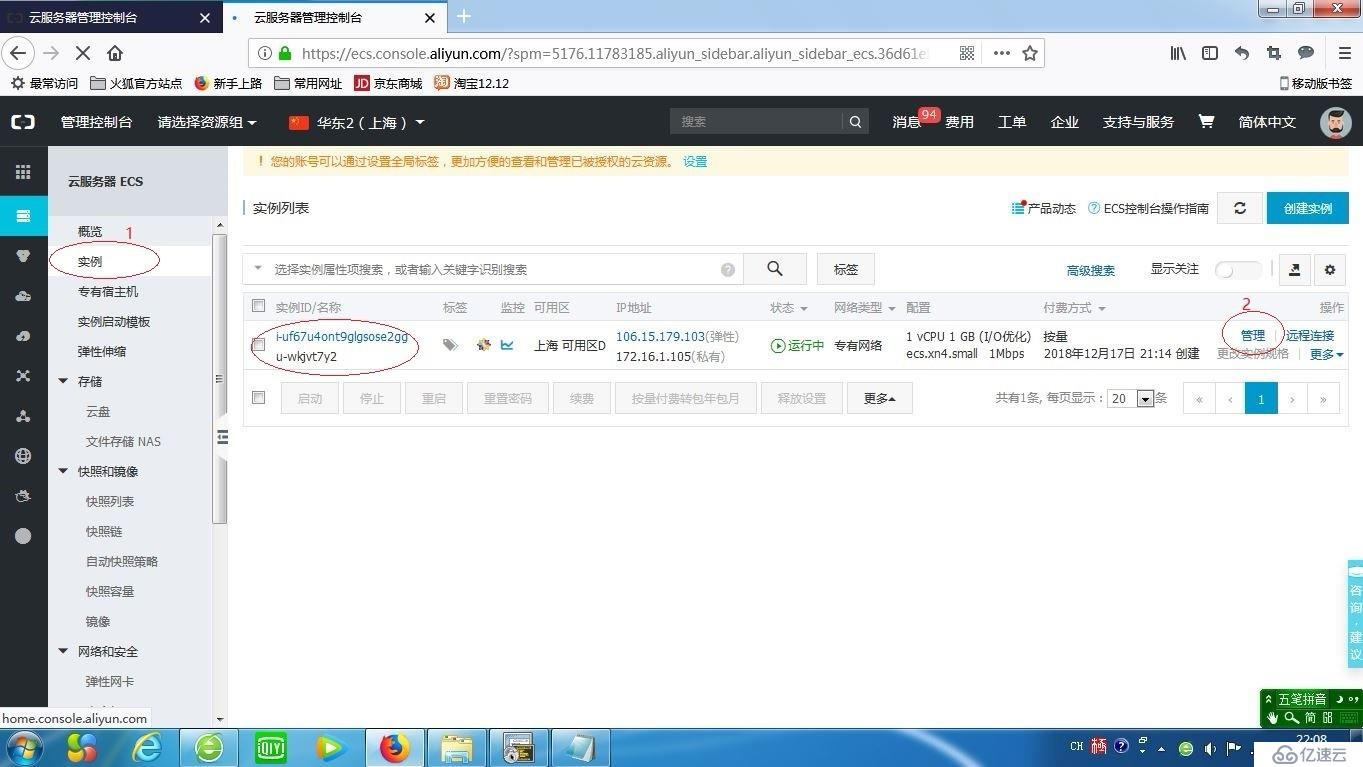Toggle 显示关注 switch

click(1237, 270)
